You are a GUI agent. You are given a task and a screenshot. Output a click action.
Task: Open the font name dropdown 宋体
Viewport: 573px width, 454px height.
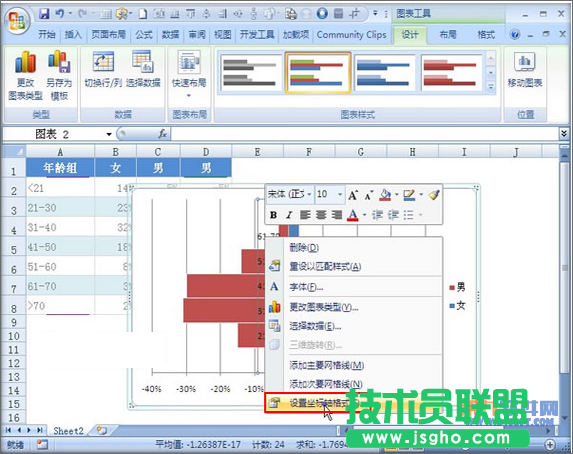309,194
